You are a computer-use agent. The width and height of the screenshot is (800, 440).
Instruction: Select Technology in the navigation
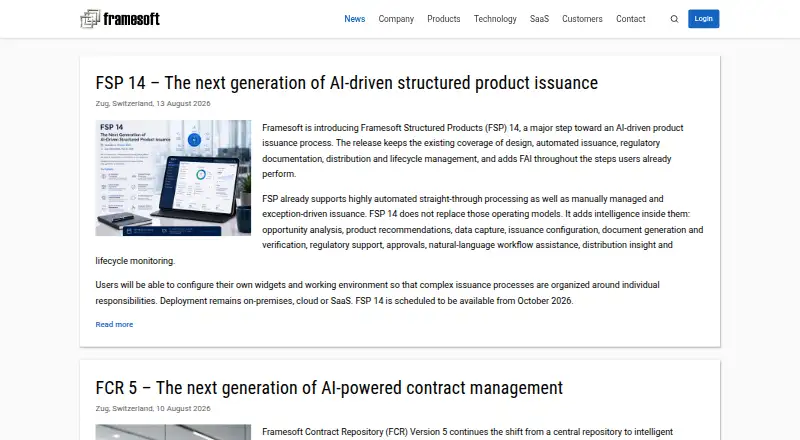coord(495,19)
